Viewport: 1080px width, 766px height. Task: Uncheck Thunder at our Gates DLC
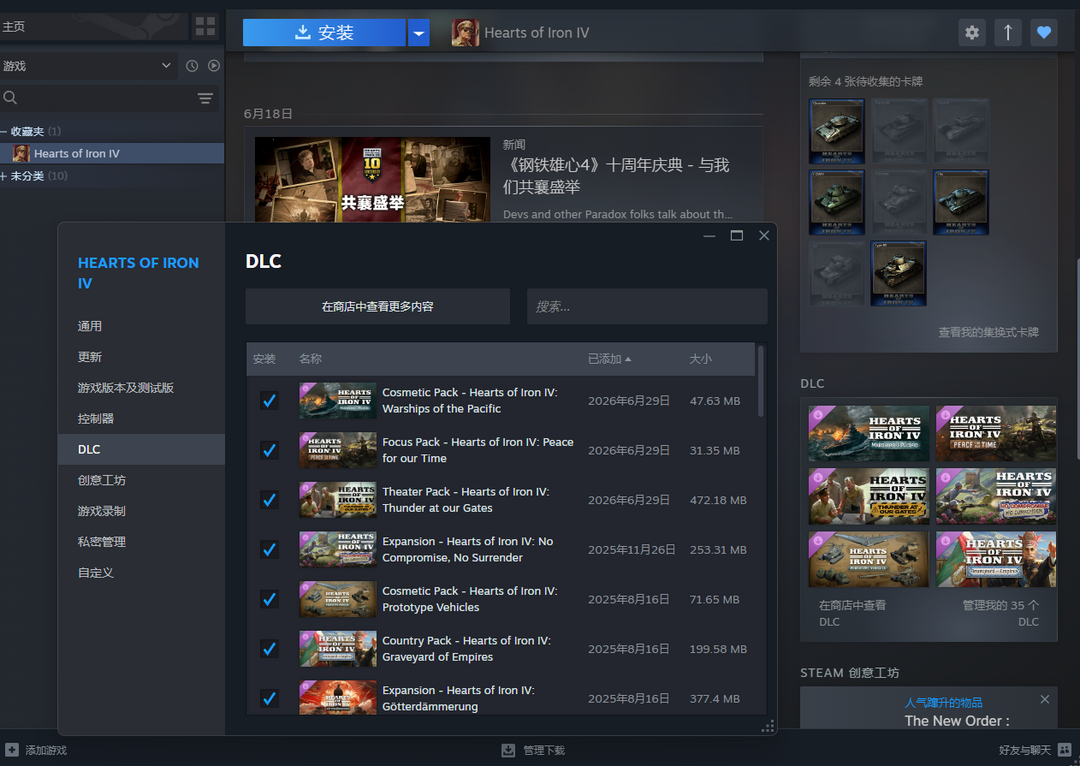click(269, 499)
